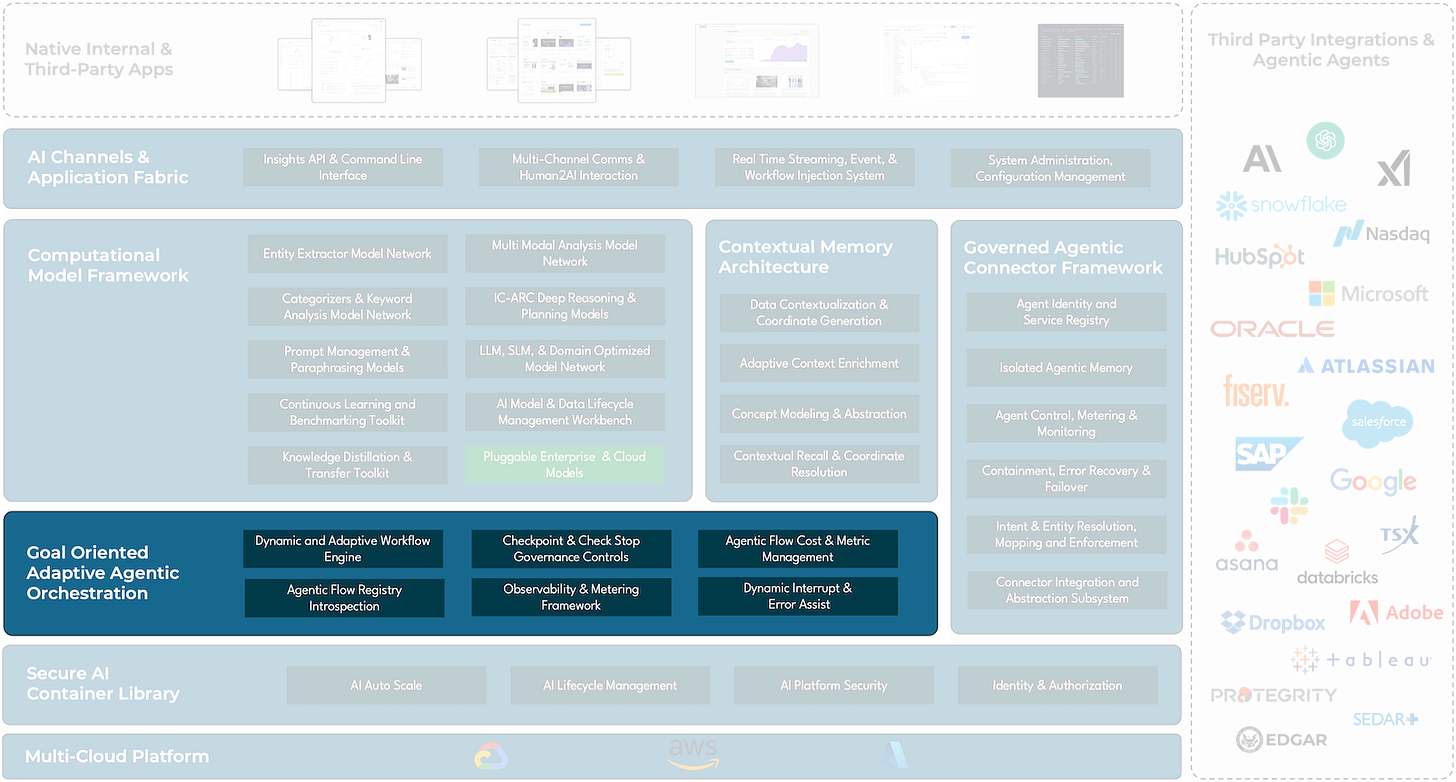Click the Salesforce cloud logo
The height and width of the screenshot is (782, 1456).
[1378, 423]
